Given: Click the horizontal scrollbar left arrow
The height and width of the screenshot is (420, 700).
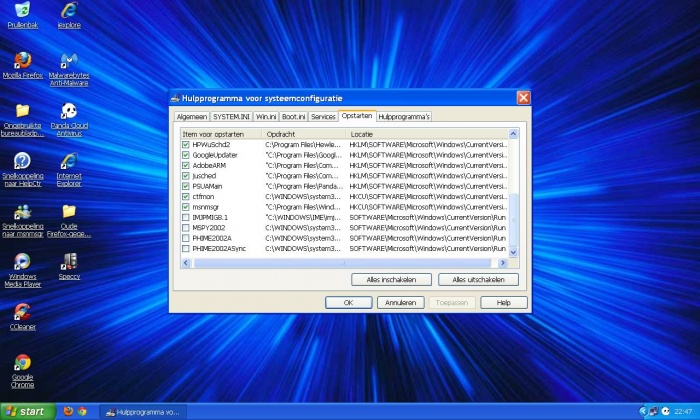Looking at the screenshot, I should [186, 263].
